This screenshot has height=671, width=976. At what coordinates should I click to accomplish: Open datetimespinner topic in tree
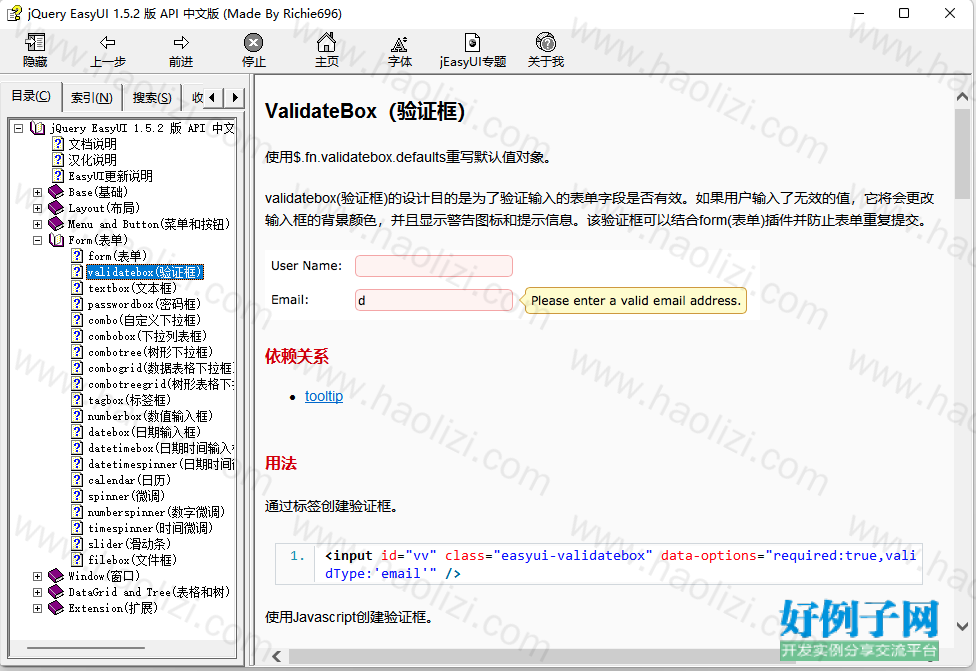pyautogui.click(x=161, y=464)
